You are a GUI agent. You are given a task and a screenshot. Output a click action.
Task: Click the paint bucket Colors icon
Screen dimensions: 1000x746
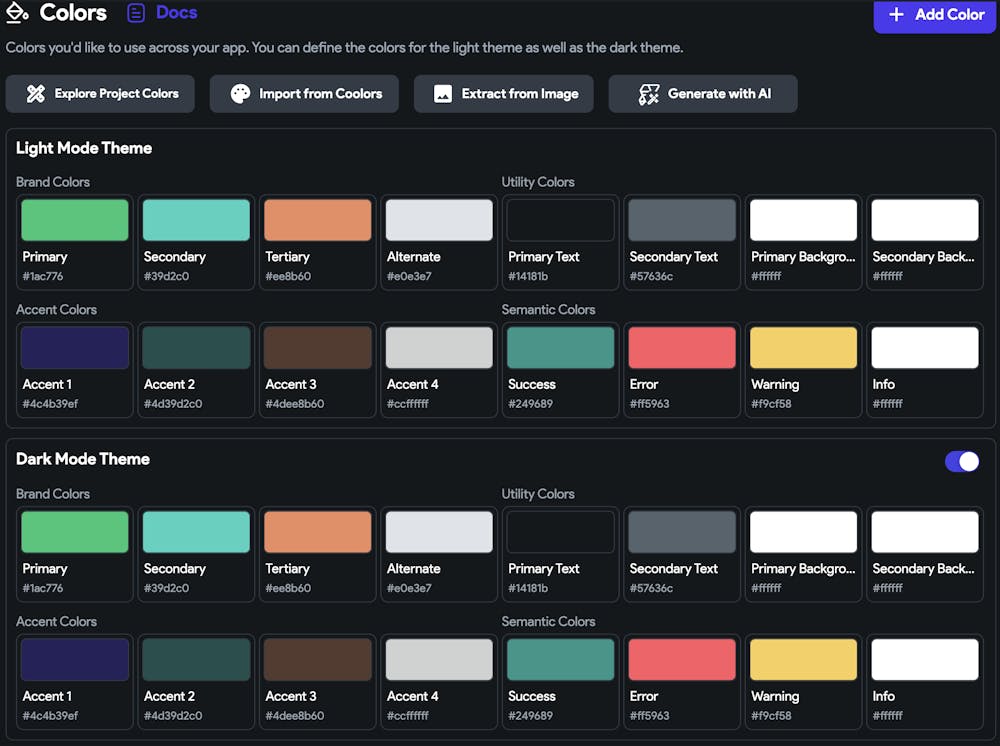17,13
